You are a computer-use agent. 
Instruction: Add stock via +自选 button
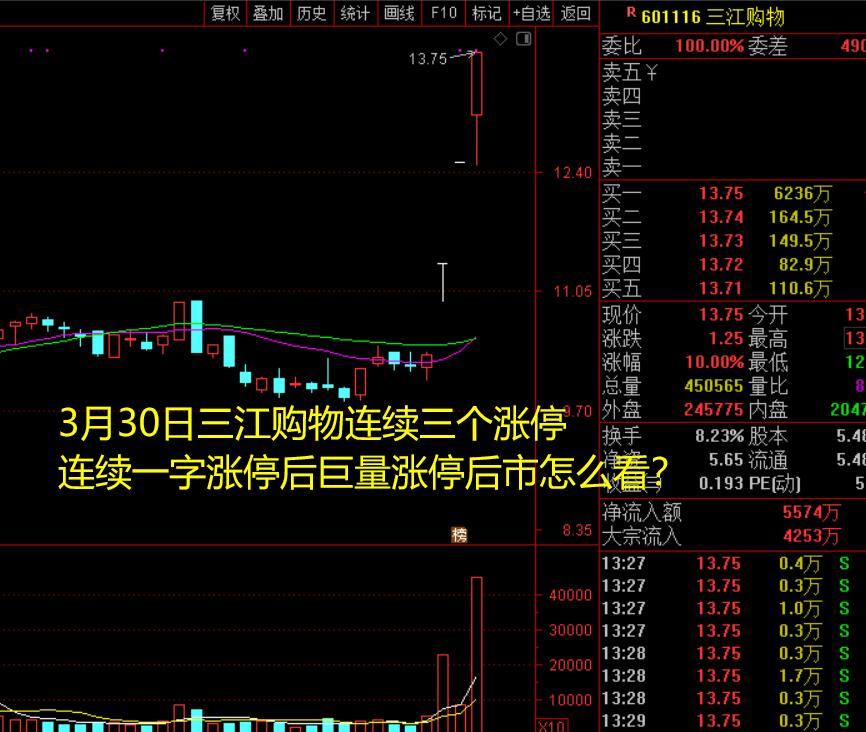[531, 13]
